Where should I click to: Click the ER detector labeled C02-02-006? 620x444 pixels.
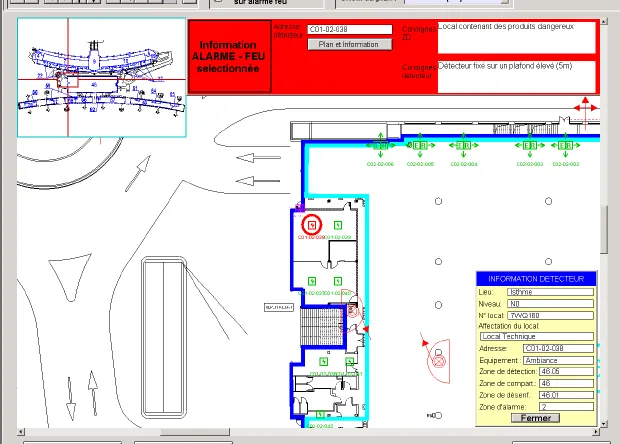pyautogui.click(x=380, y=145)
